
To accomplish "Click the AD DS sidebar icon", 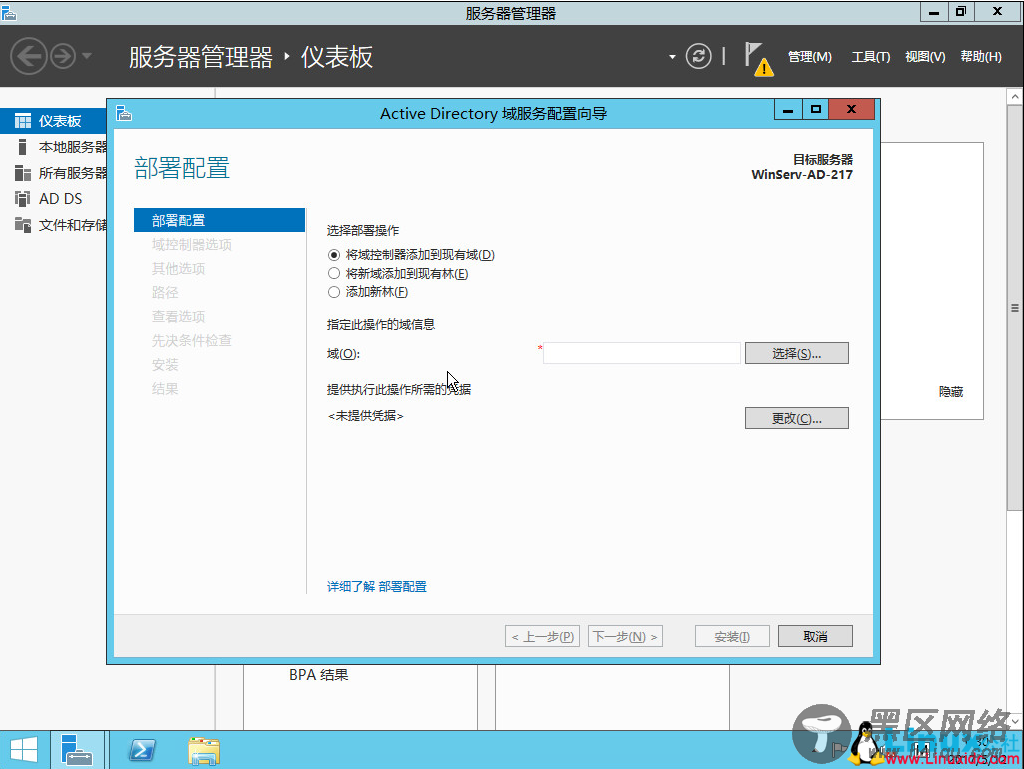I will tap(23, 198).
